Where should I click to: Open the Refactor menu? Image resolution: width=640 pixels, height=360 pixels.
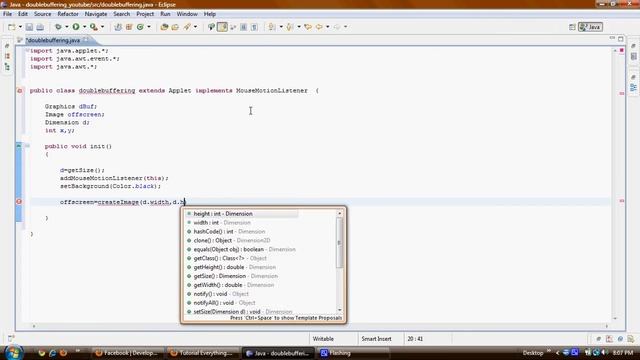click(x=68, y=14)
